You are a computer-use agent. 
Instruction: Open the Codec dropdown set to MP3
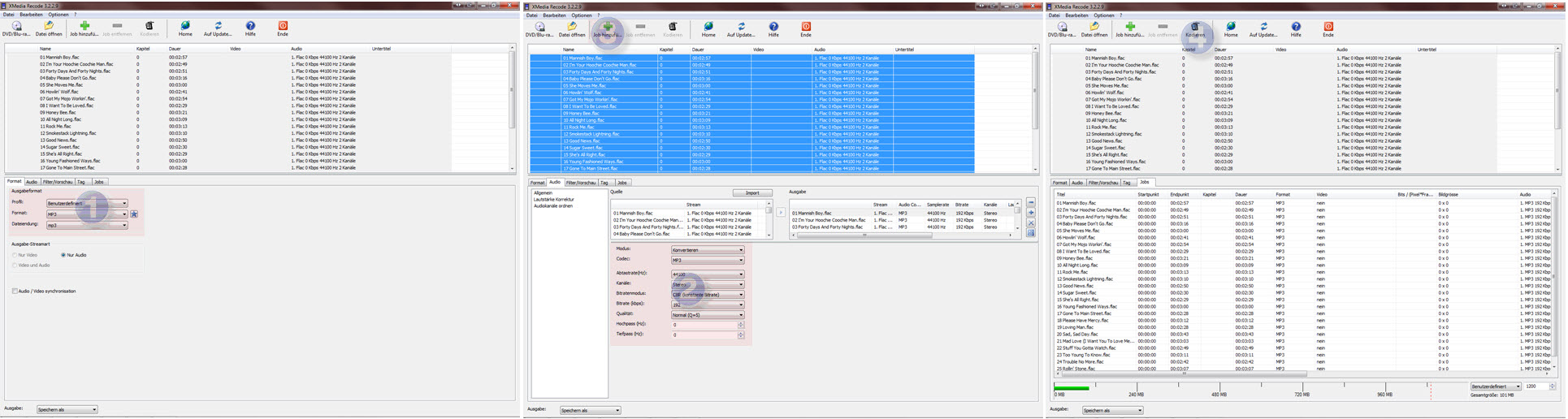click(x=707, y=260)
